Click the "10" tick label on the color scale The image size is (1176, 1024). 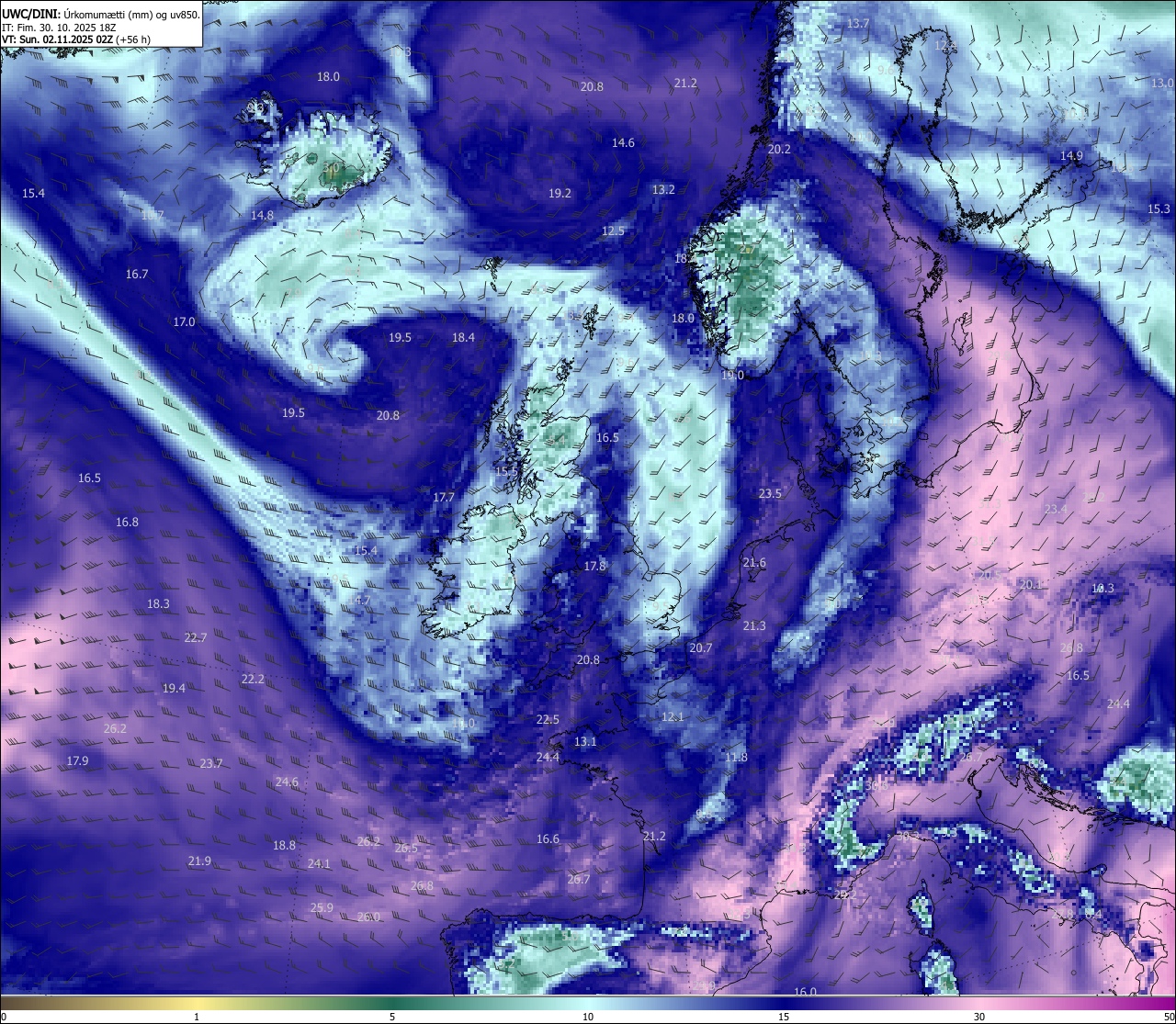point(588,1017)
